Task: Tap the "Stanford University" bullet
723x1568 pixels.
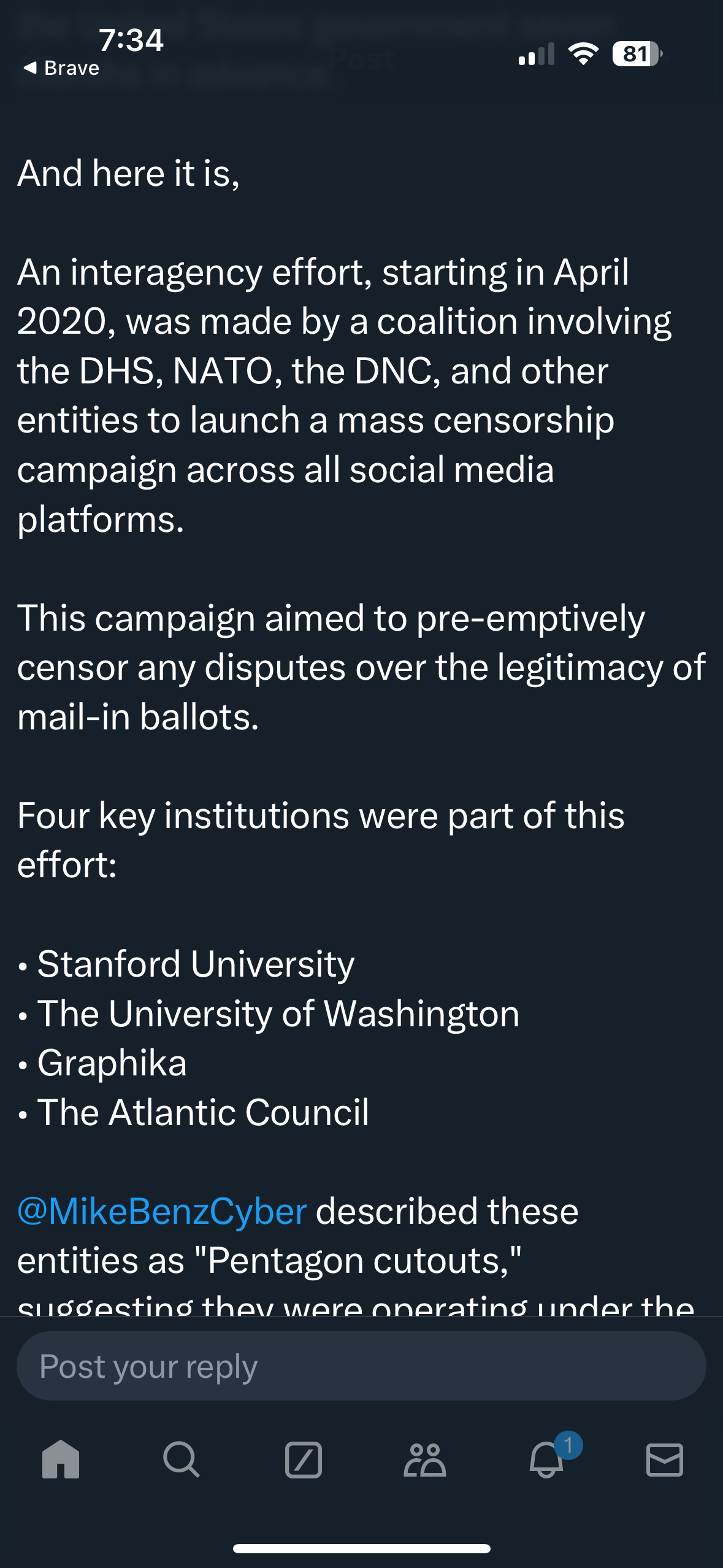Action: click(x=196, y=964)
